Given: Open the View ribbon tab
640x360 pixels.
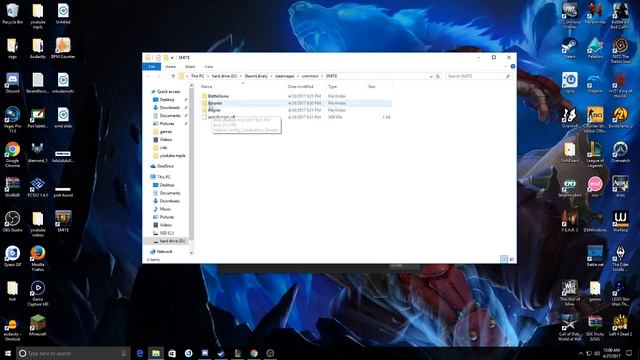Looking at the screenshot, I should [209, 67].
